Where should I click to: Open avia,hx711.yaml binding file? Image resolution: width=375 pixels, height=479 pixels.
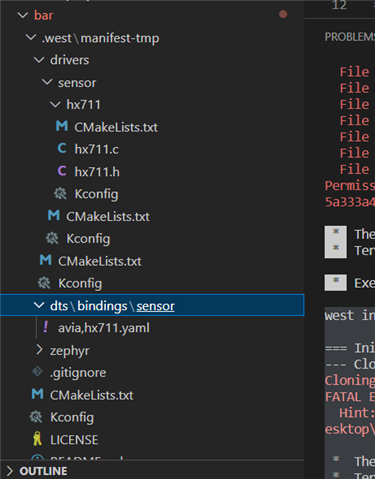104,328
